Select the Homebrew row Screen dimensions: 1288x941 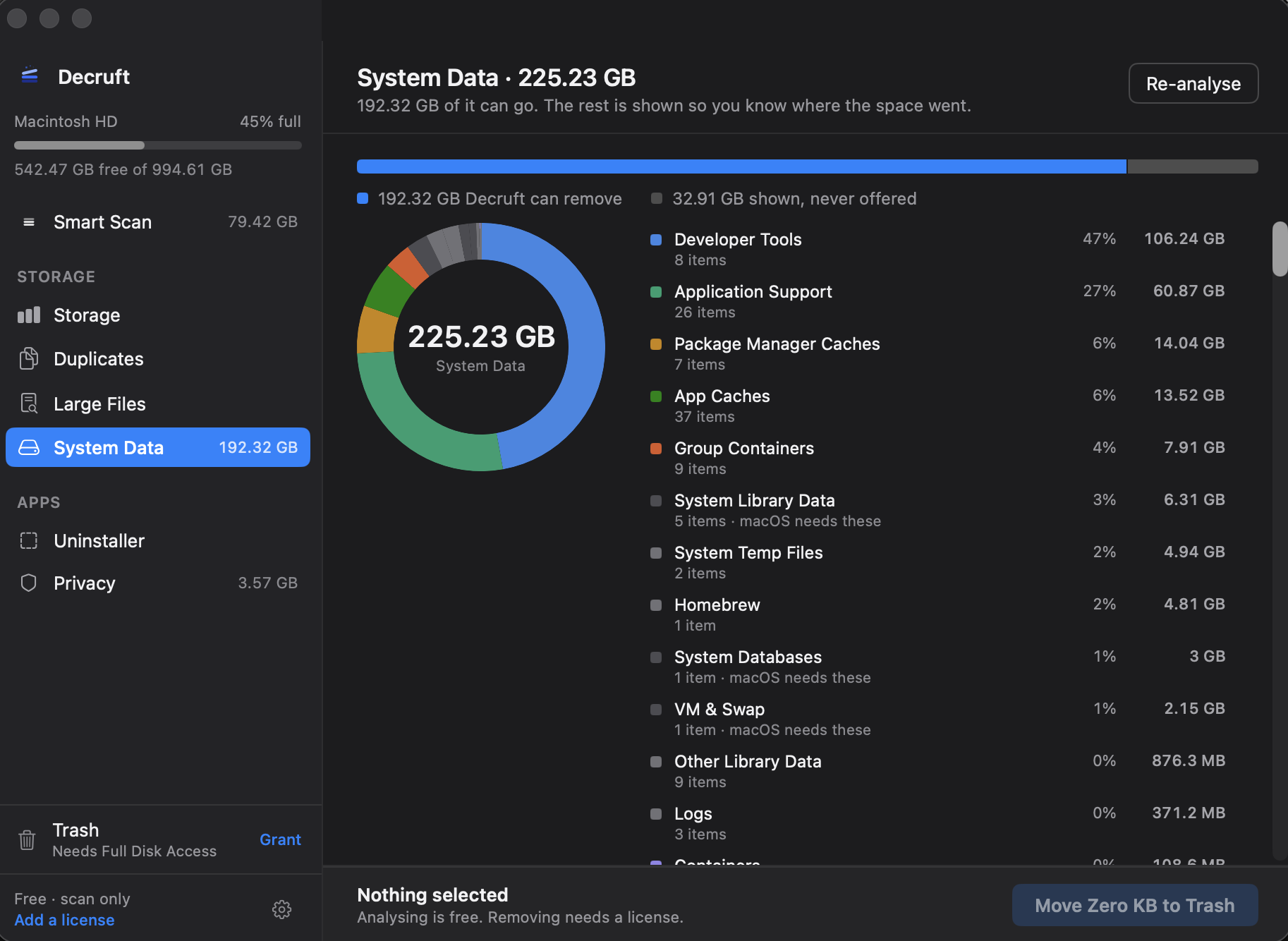937,614
